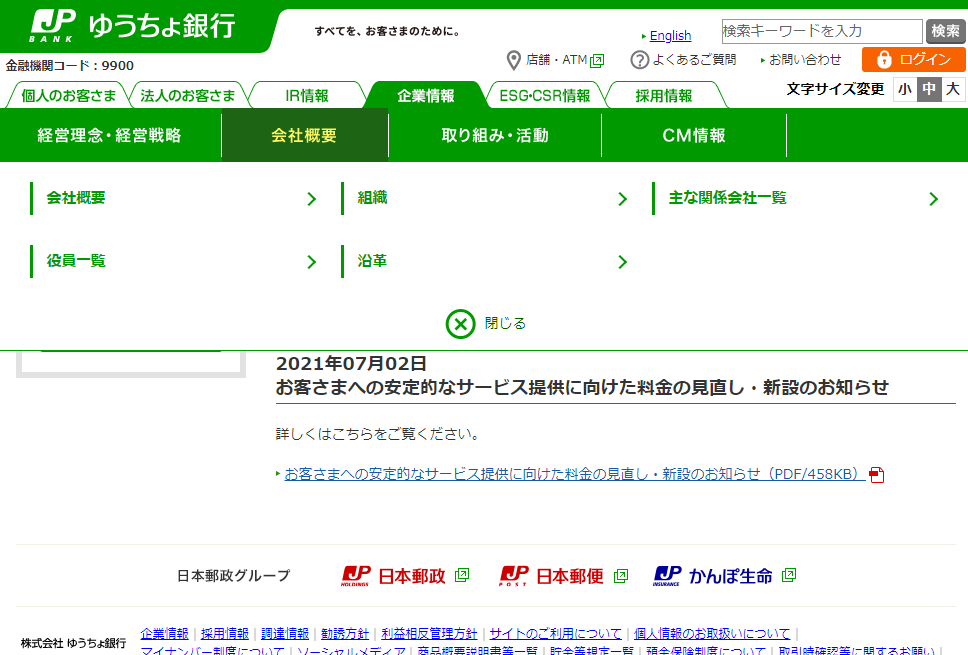Switch site language via English link

pyautogui.click(x=670, y=36)
